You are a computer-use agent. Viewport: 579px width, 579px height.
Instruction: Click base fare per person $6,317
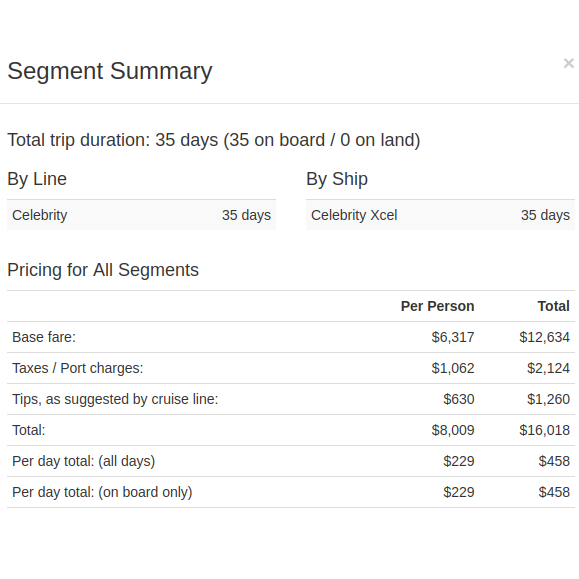453,337
